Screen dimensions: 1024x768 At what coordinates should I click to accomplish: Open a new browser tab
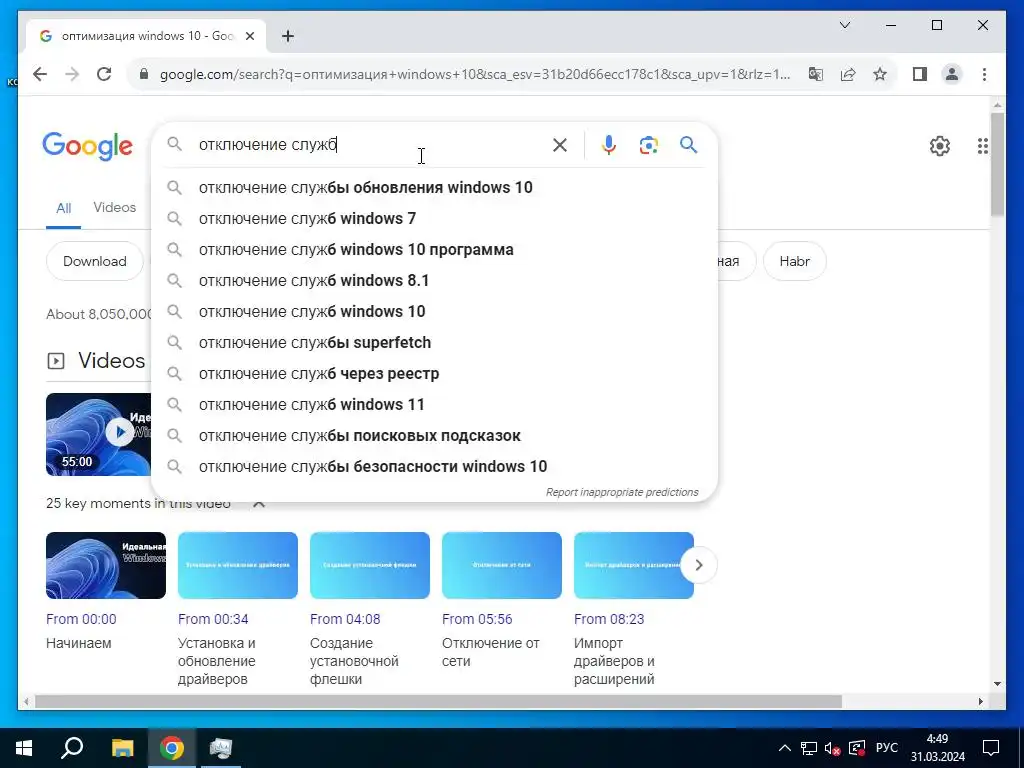288,37
